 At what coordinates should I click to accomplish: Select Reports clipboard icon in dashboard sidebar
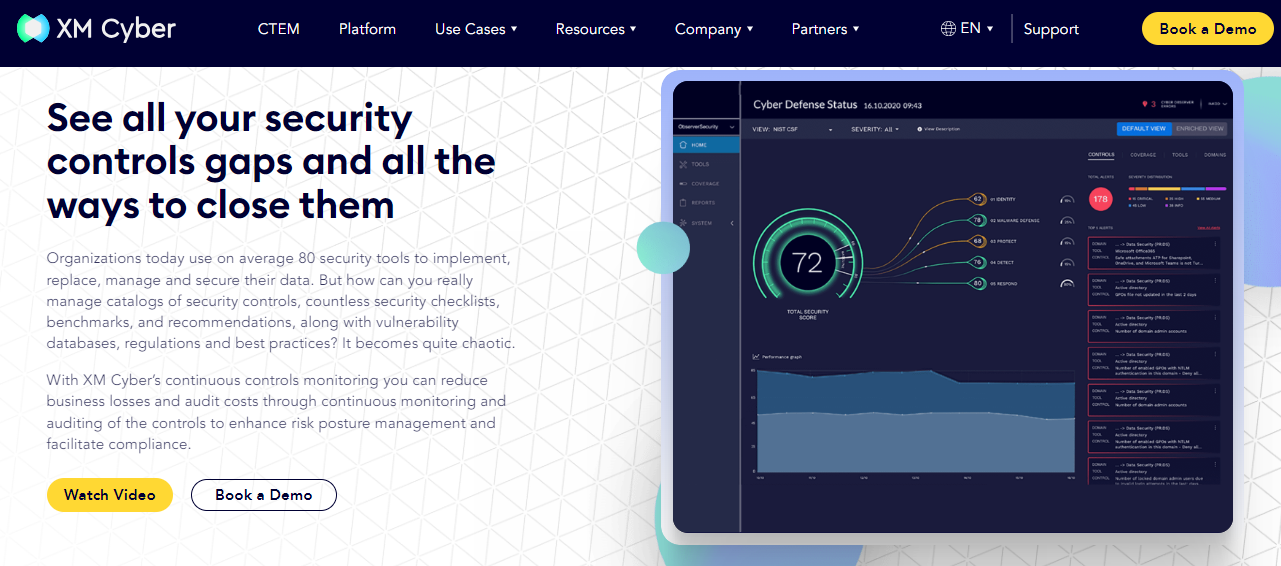pyautogui.click(x=683, y=203)
